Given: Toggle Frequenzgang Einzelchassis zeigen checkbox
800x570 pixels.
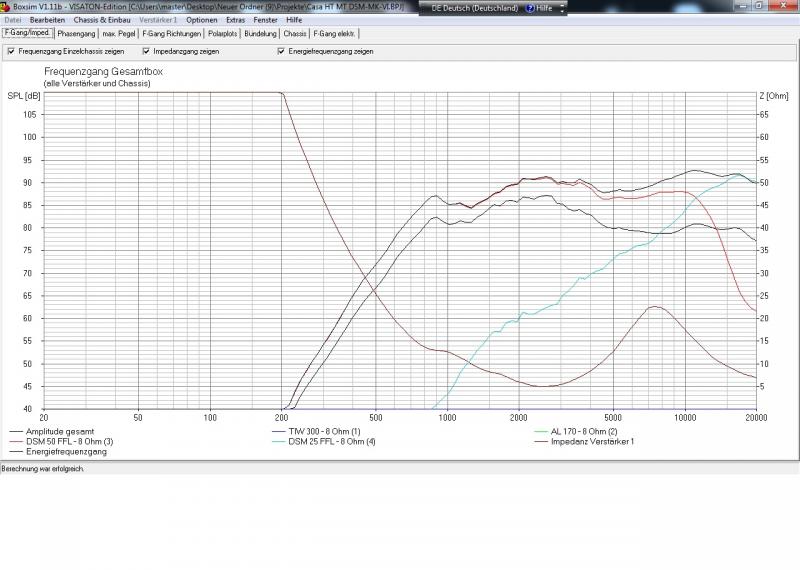Looking at the screenshot, I should (x=11, y=51).
